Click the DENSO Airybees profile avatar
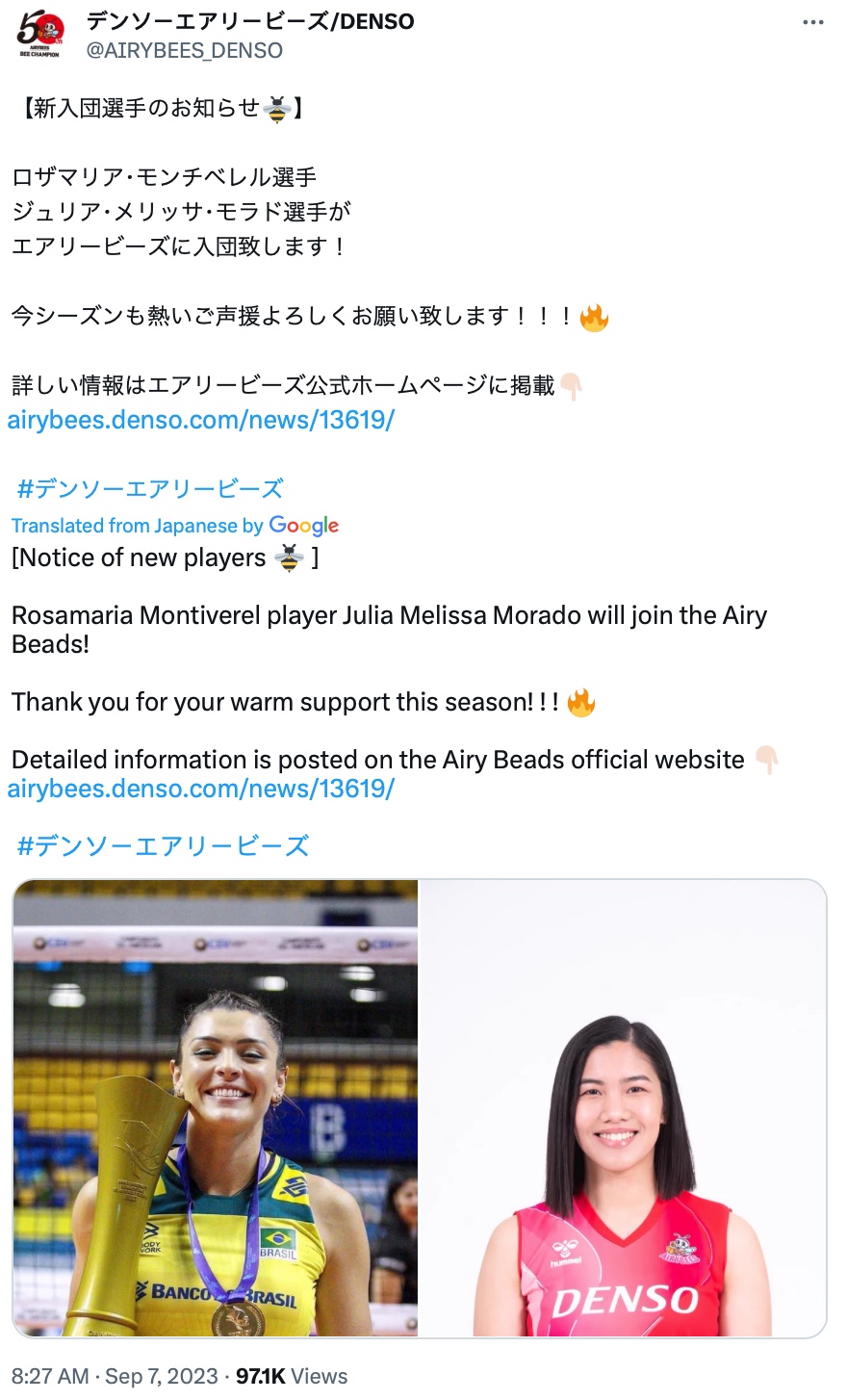Viewport: 847px width, 1400px height. click(x=39, y=37)
